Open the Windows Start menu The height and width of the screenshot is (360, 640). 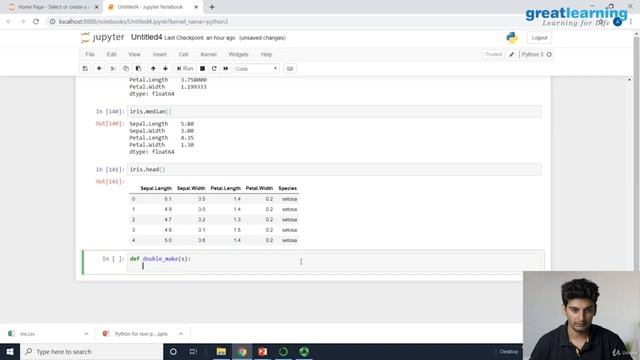click(x=10, y=351)
